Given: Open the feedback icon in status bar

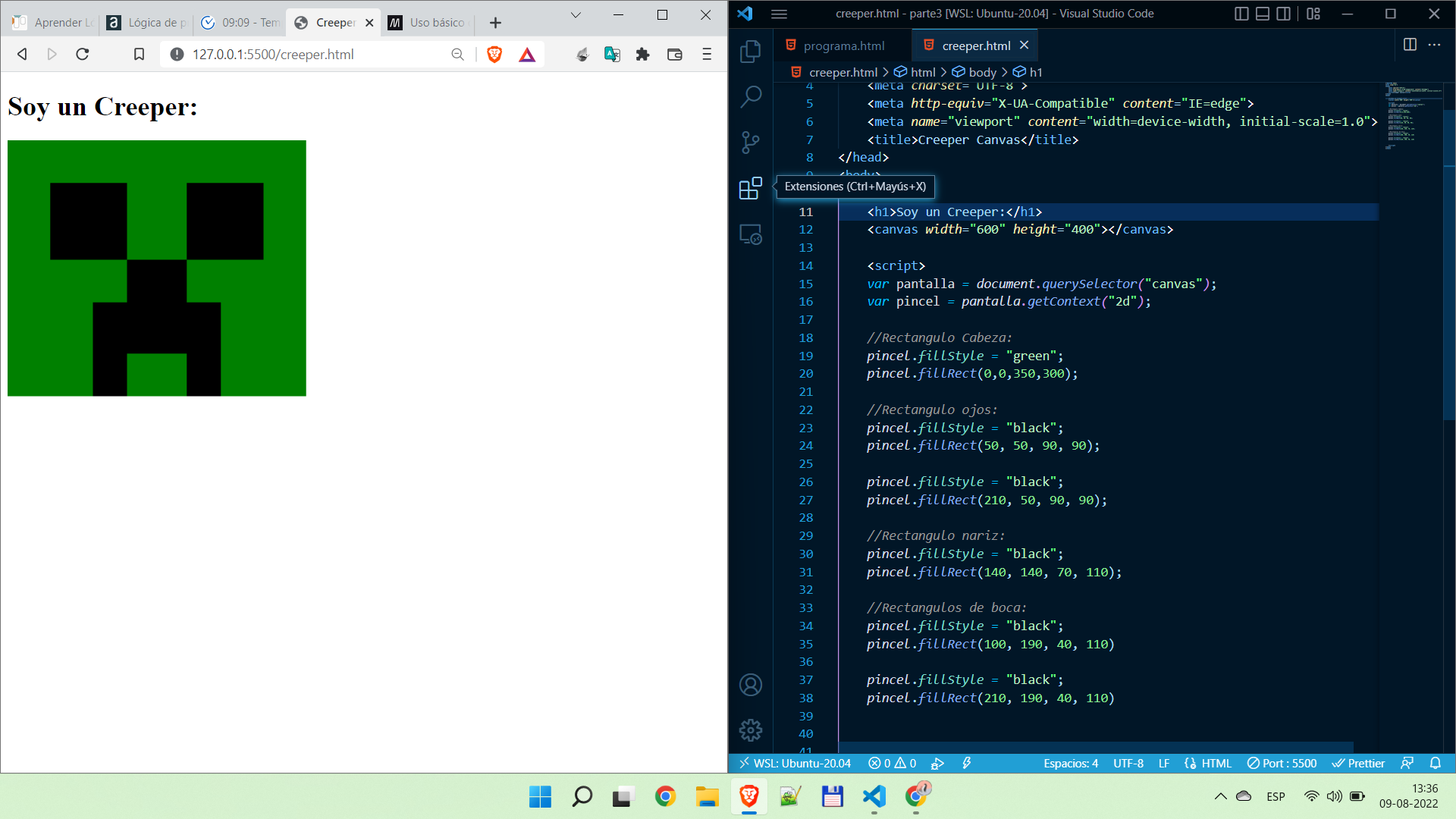Looking at the screenshot, I should pos(1407,763).
